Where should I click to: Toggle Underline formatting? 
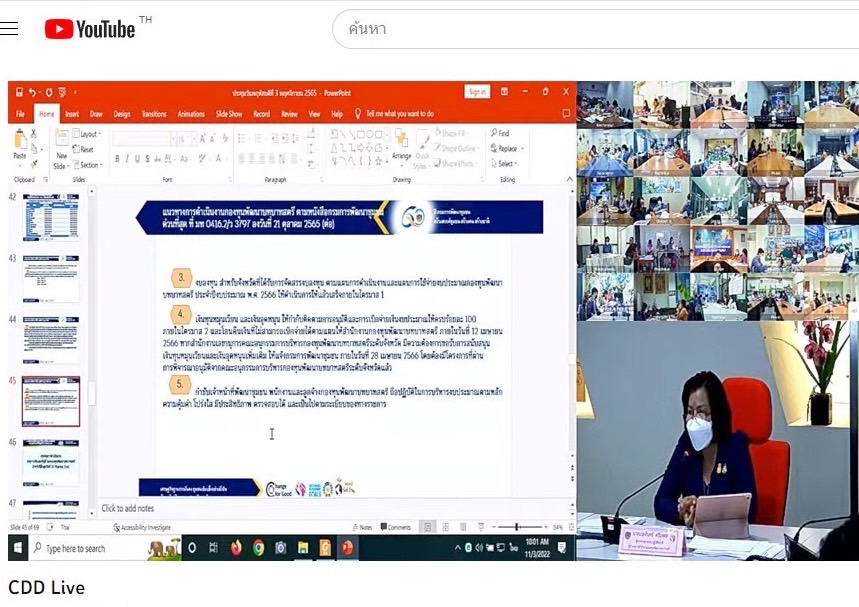click(137, 159)
